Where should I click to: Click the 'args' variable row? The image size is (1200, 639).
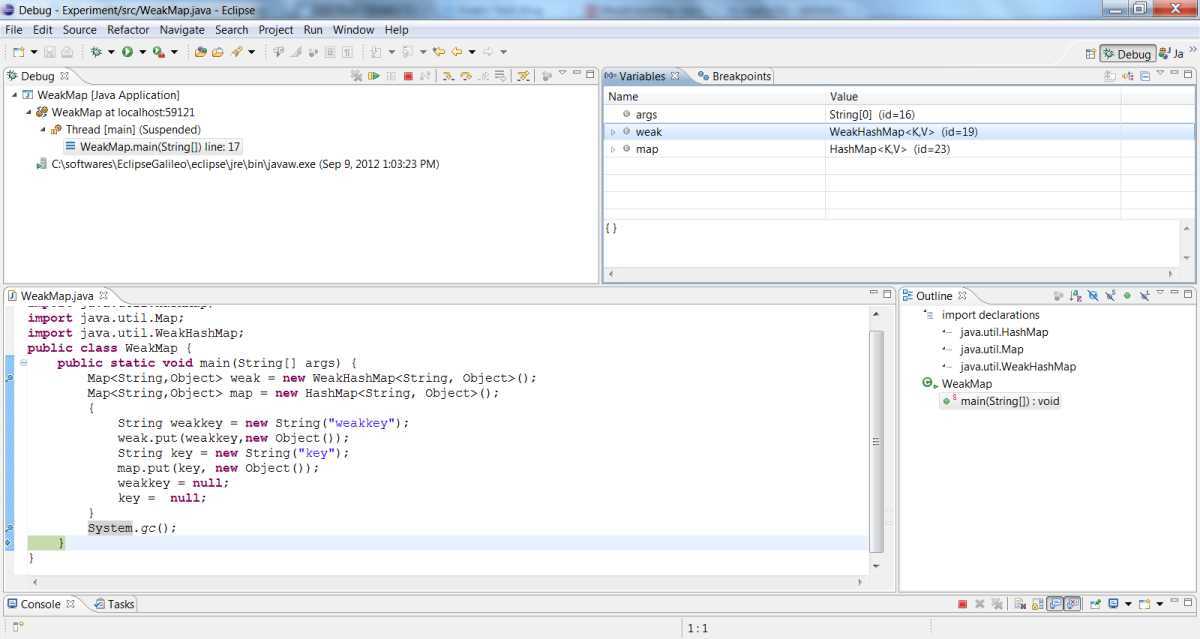coord(899,115)
